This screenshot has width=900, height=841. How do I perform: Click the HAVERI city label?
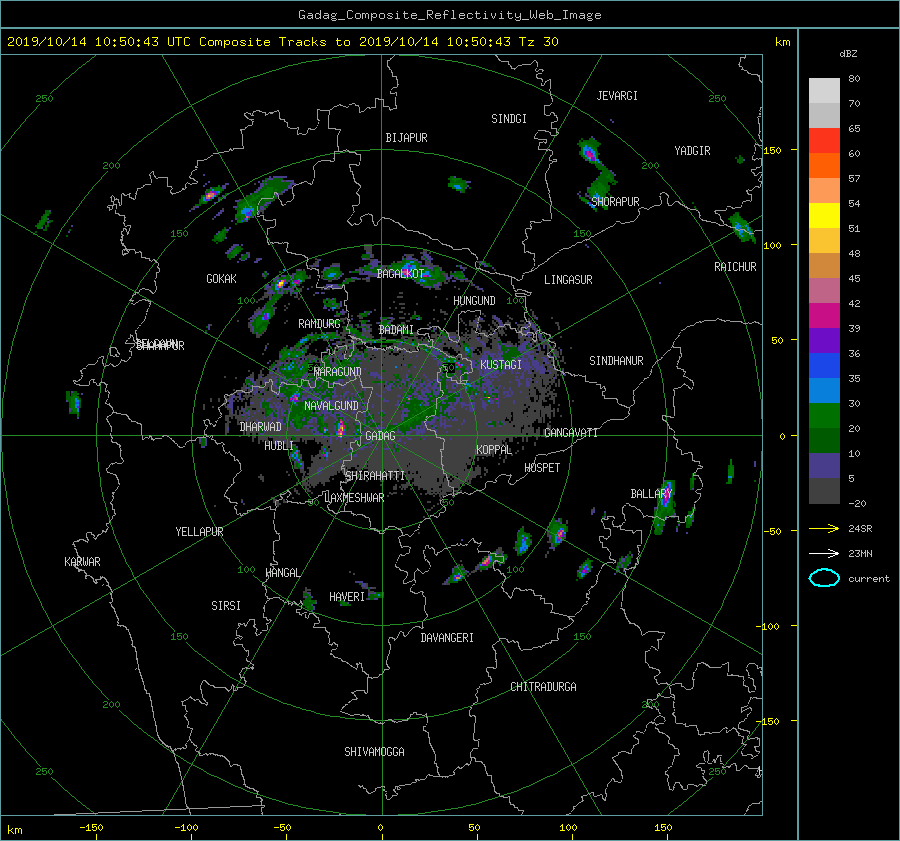click(x=347, y=597)
